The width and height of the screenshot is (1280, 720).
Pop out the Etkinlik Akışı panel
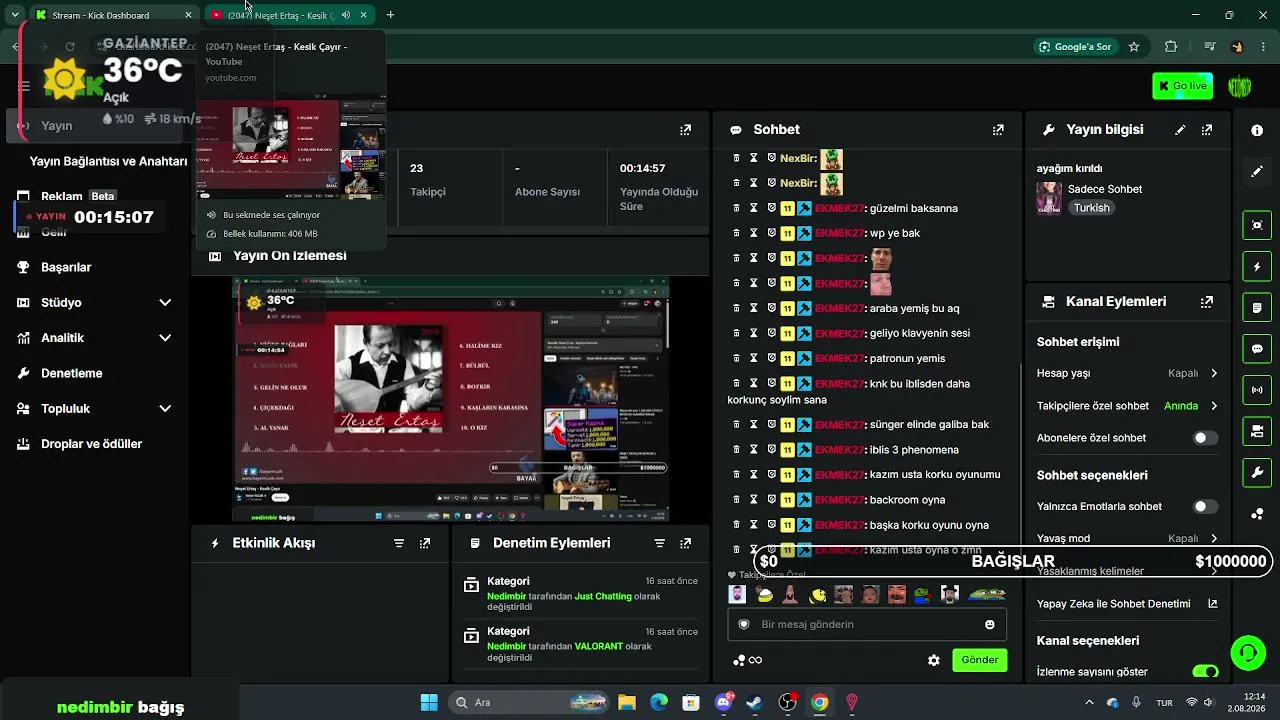click(x=425, y=544)
